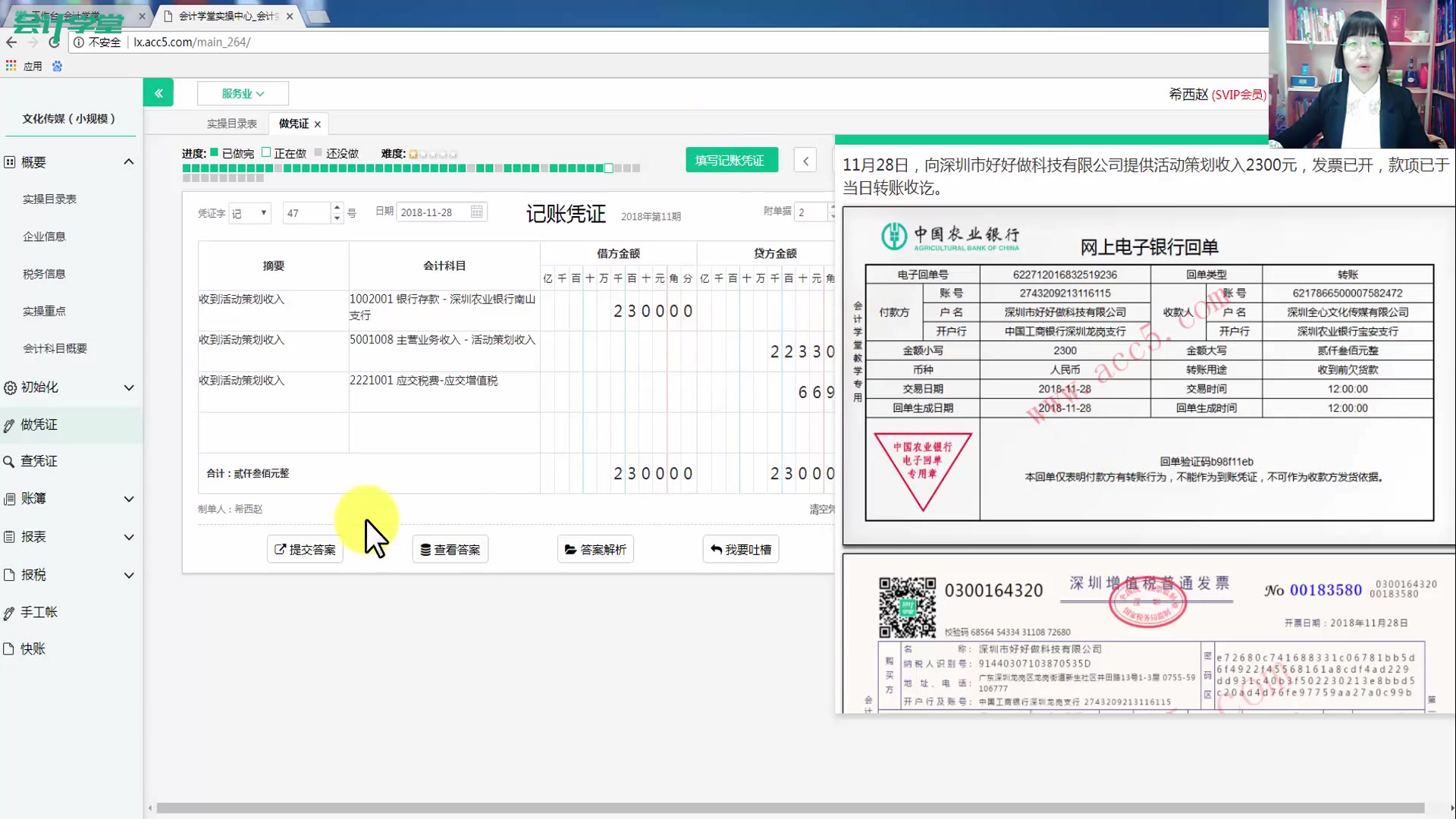This screenshot has width=1456, height=819.
Task: Click the 初始化 gear icon in sidebar
Action: click(9, 388)
